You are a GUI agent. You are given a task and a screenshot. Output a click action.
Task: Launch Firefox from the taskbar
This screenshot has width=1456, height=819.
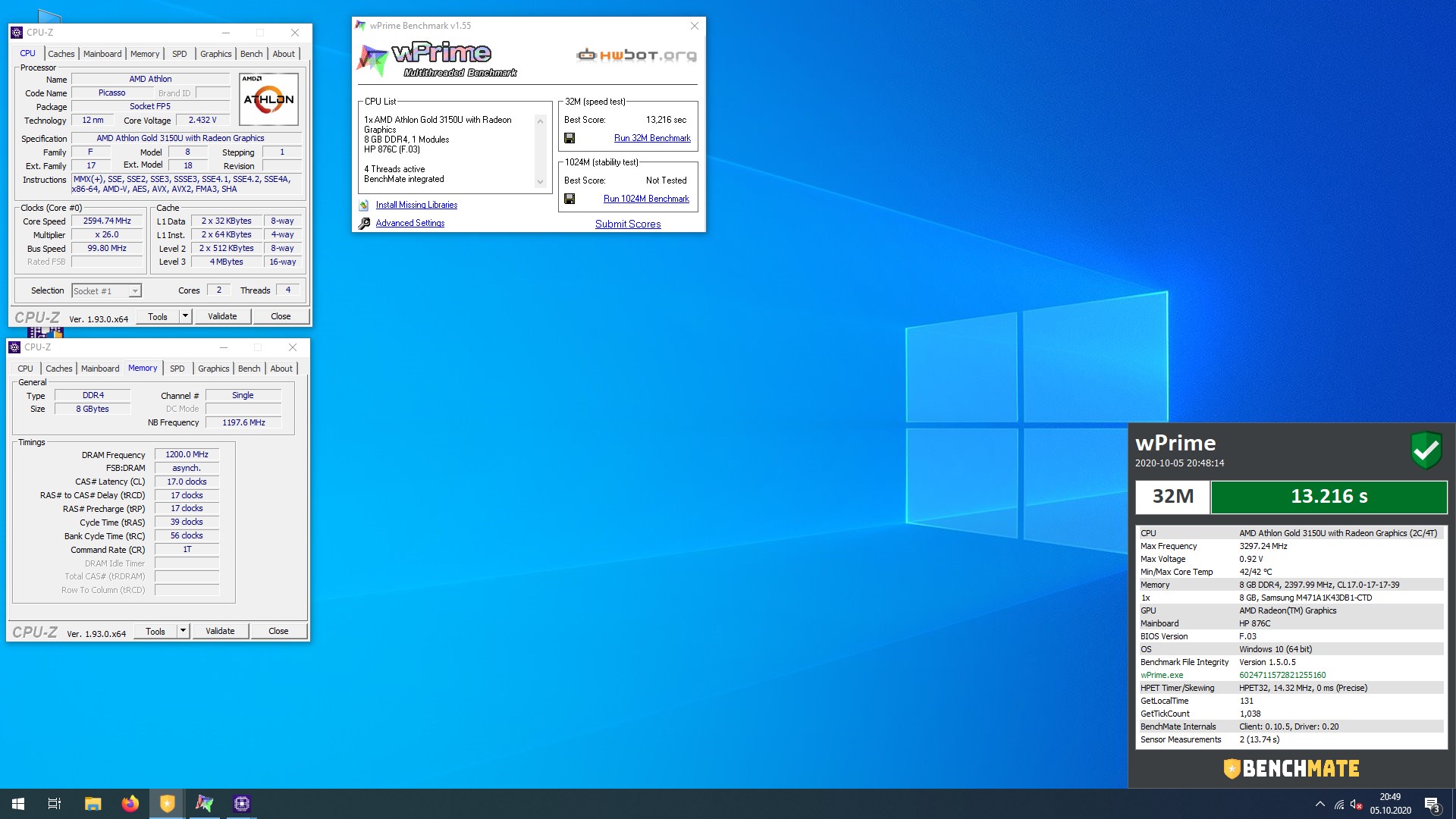coord(130,804)
